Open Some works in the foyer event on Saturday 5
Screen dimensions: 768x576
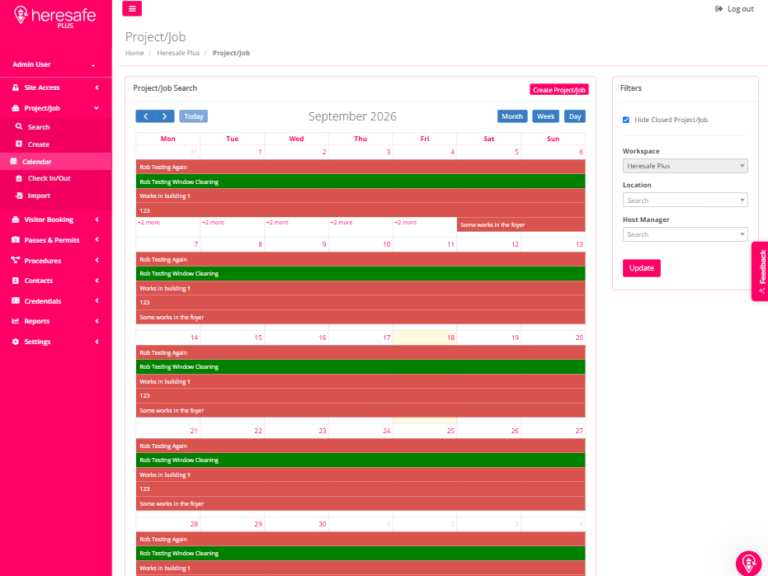(521, 225)
